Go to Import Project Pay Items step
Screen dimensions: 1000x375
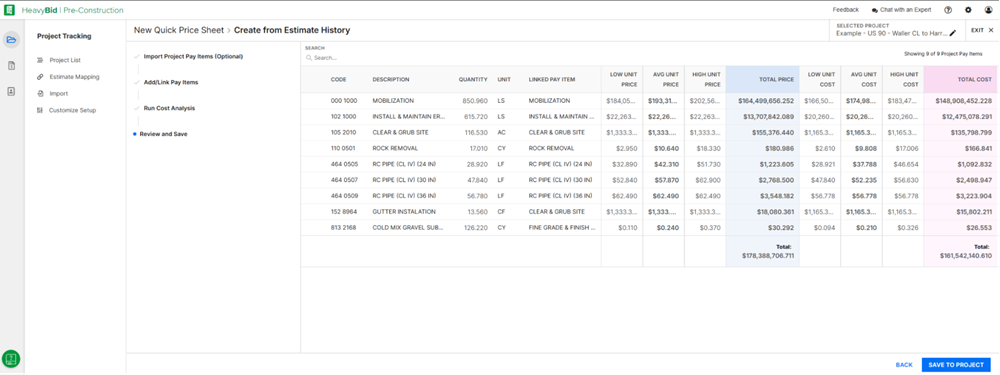coord(193,56)
